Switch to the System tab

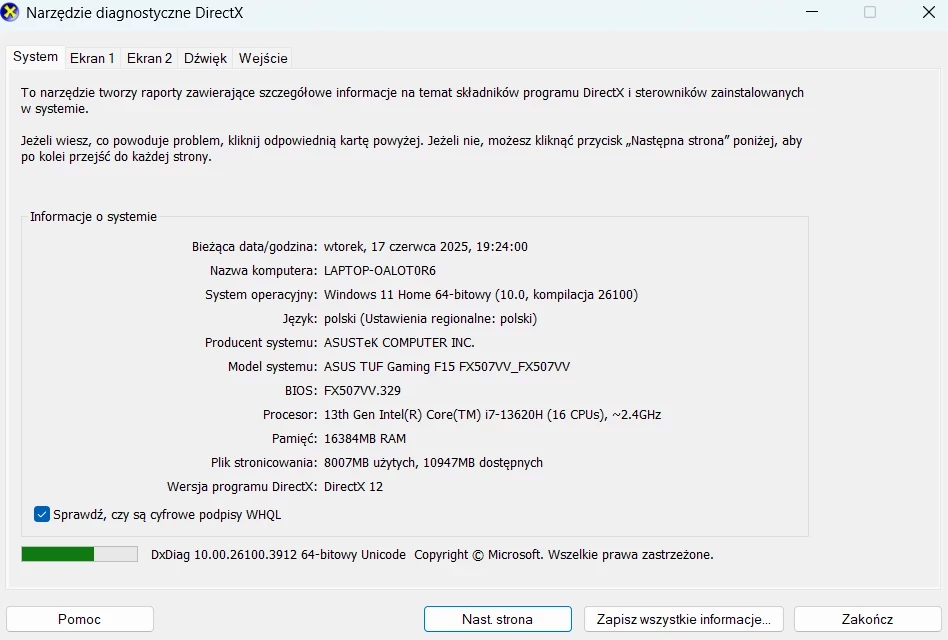tap(36, 57)
